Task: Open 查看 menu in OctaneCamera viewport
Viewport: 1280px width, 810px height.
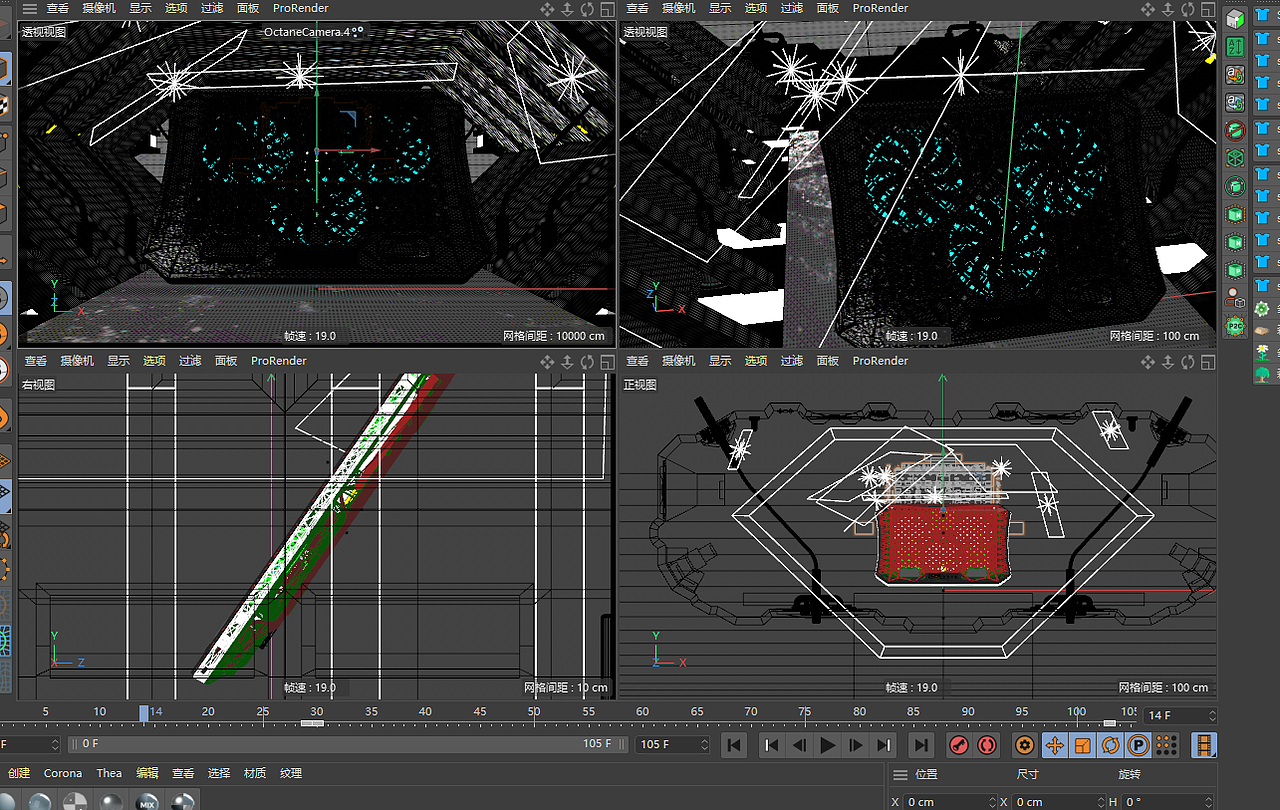Action: (58, 9)
